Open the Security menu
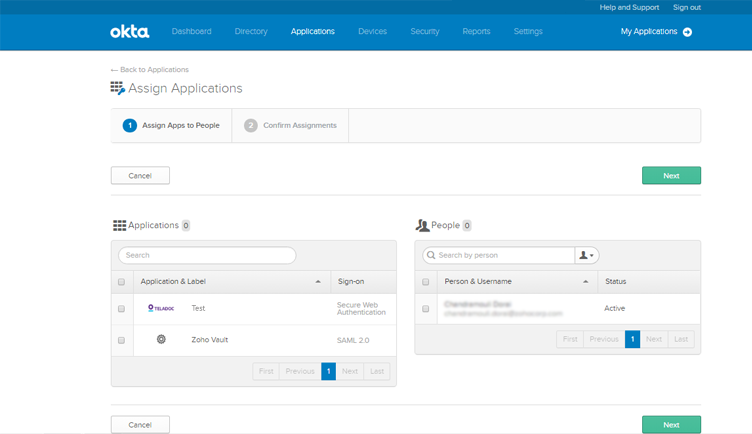The width and height of the screenshot is (752, 434). coord(424,32)
